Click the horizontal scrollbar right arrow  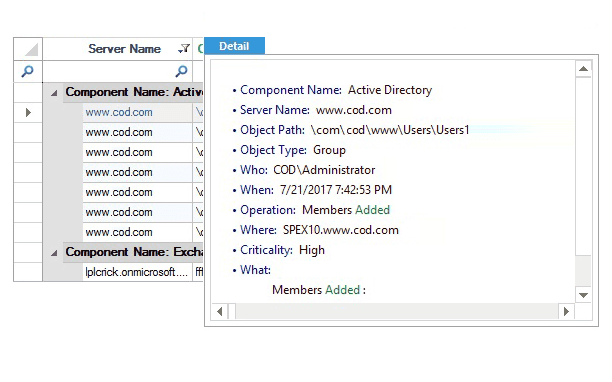[x=566, y=311]
